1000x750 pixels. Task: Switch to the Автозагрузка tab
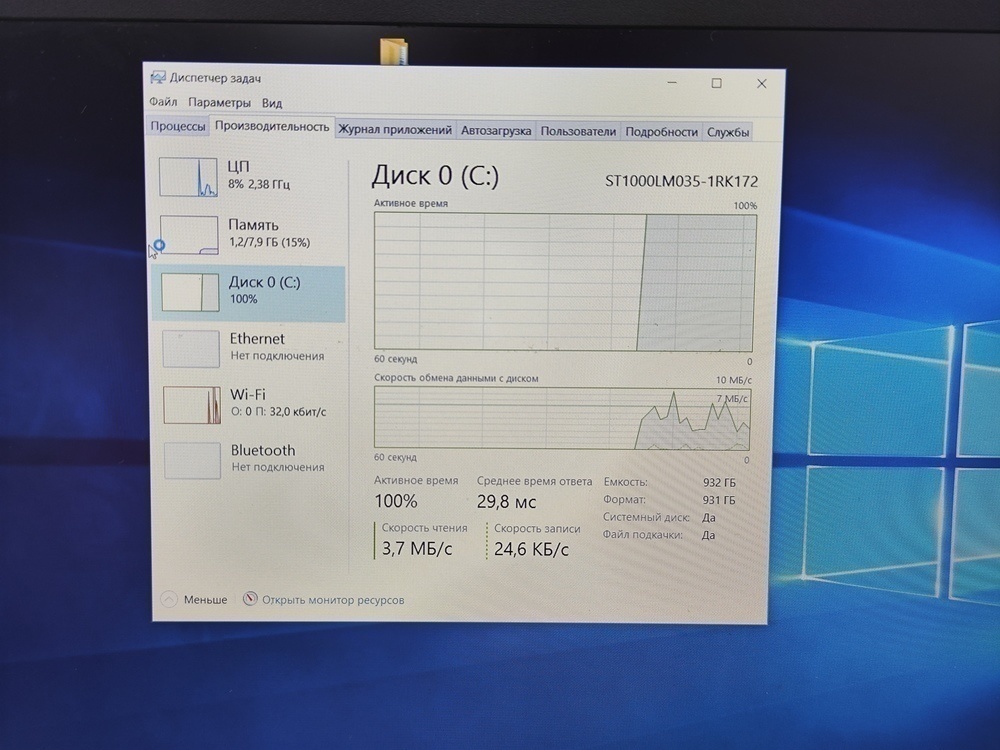coord(496,131)
